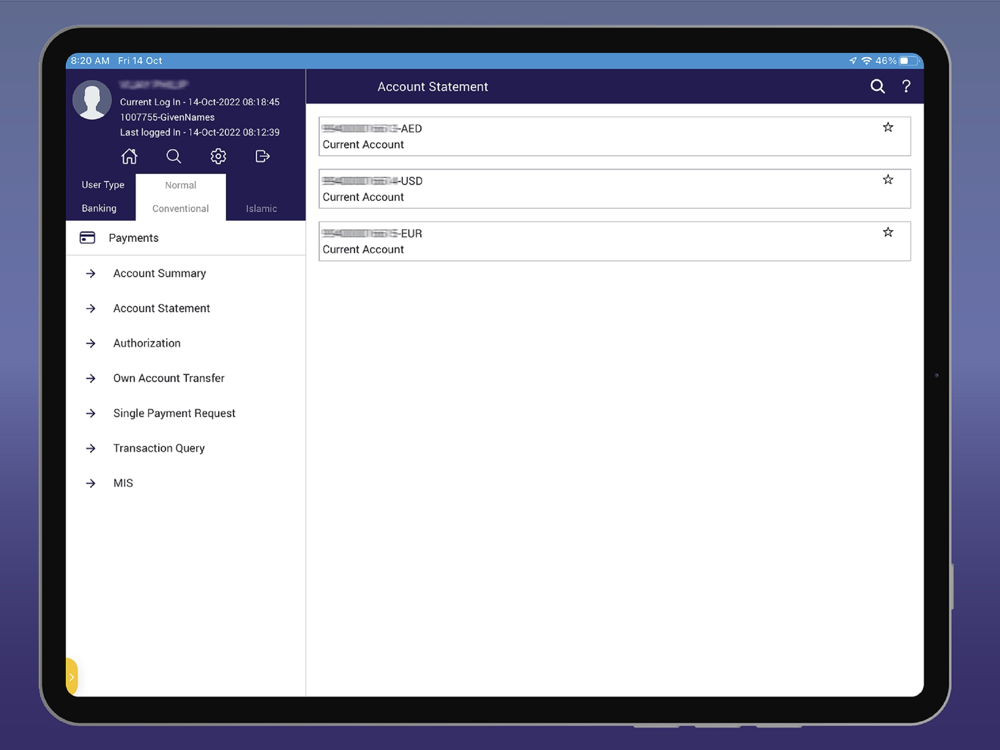Open the AED Current Account card
Screen dimensions: 1000x750
615,136
